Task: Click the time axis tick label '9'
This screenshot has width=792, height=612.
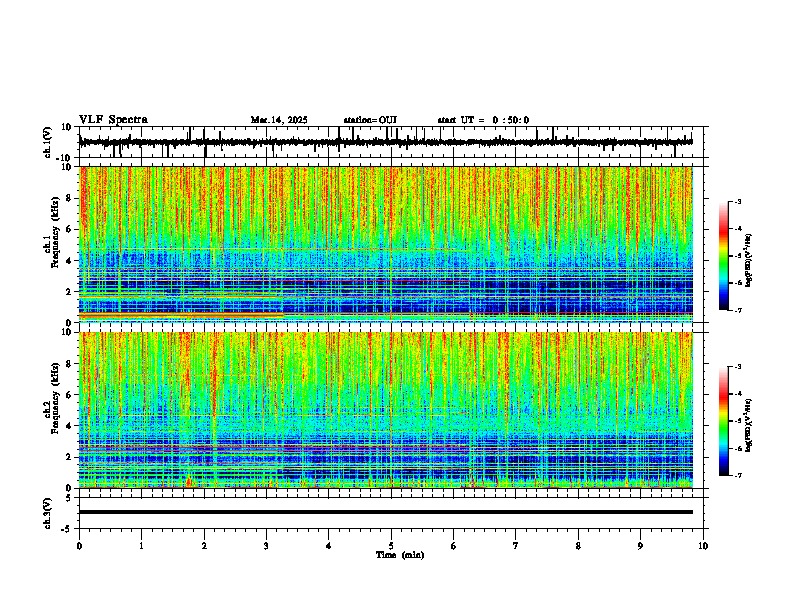Action: pyautogui.click(x=640, y=546)
